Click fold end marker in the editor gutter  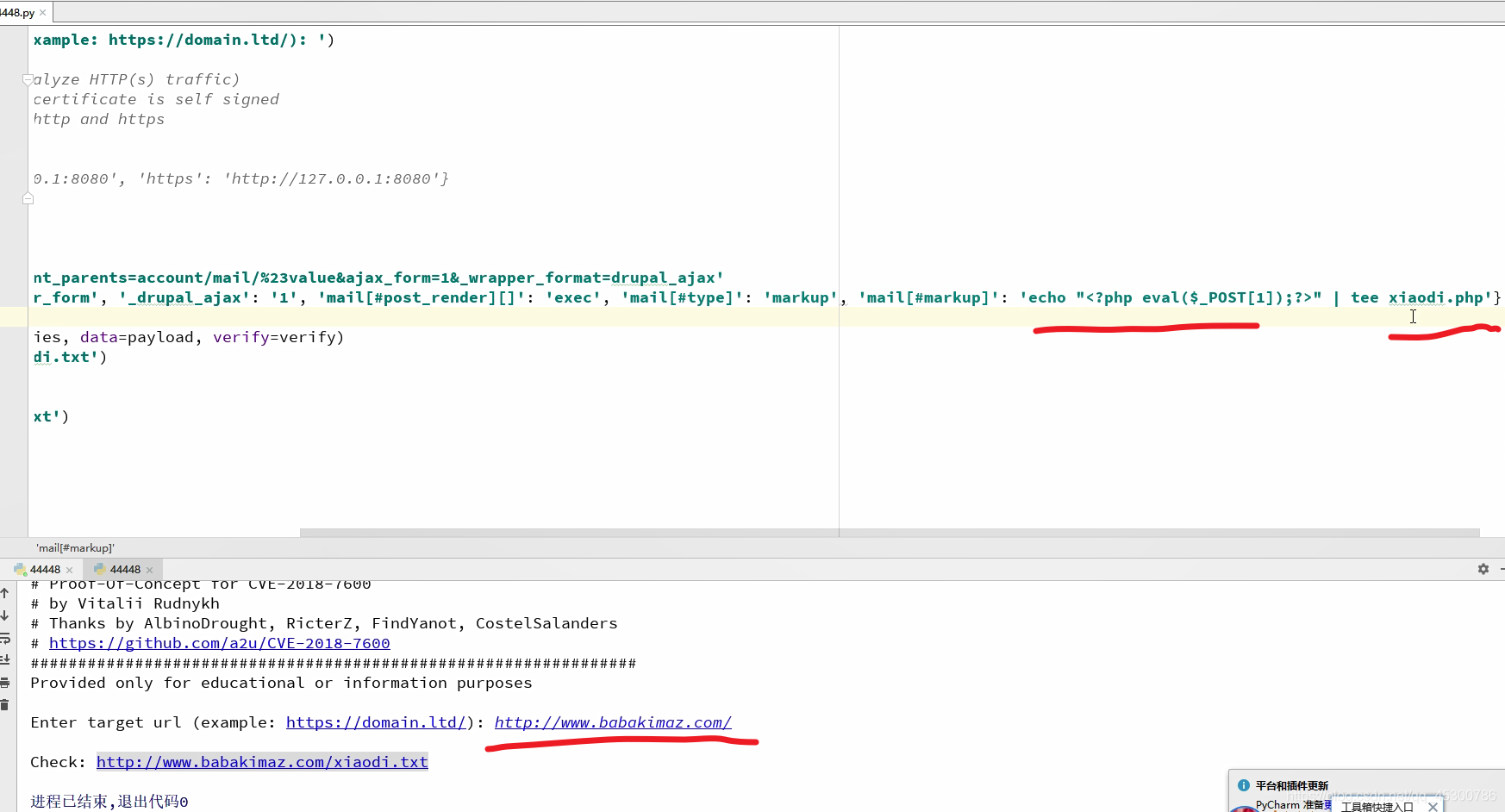point(28,198)
